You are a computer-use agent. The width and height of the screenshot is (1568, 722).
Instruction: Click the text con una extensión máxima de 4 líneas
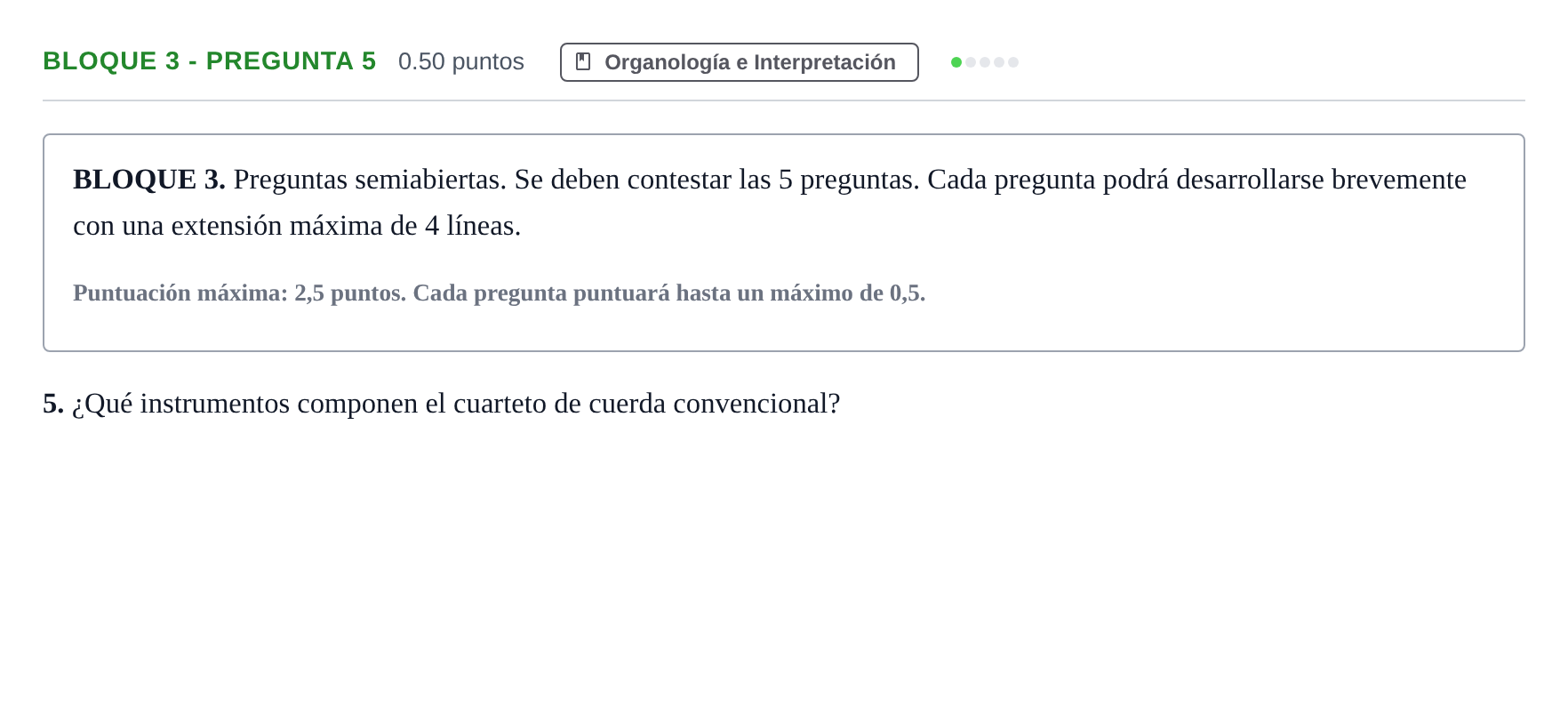pyautogui.click(x=297, y=226)
